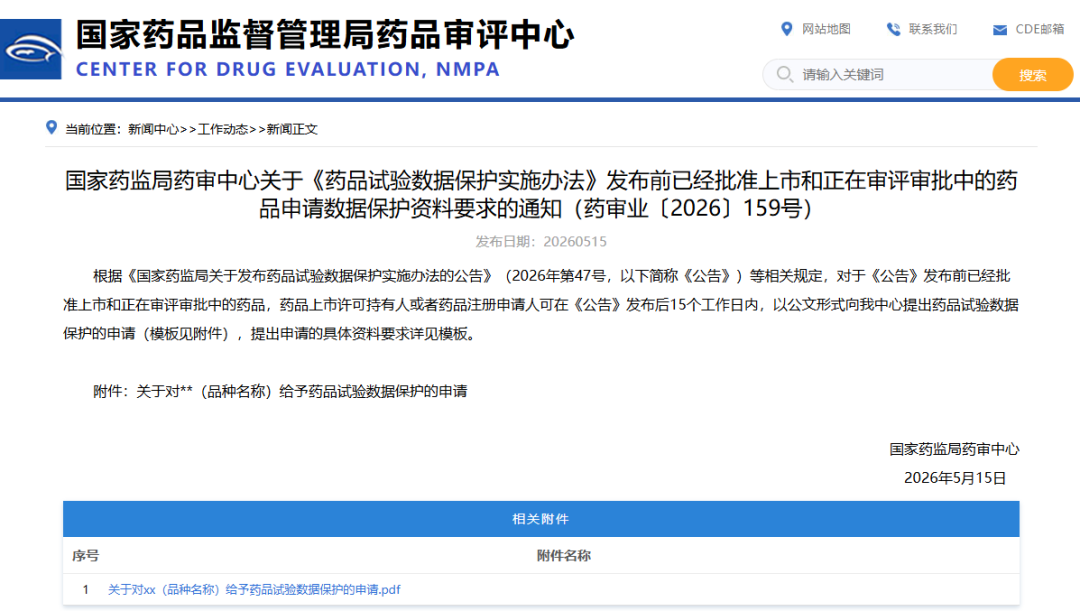Click the paragraph beginning 根据《国家药监局关于发布
1080x611 pixels.
click(x=541, y=304)
